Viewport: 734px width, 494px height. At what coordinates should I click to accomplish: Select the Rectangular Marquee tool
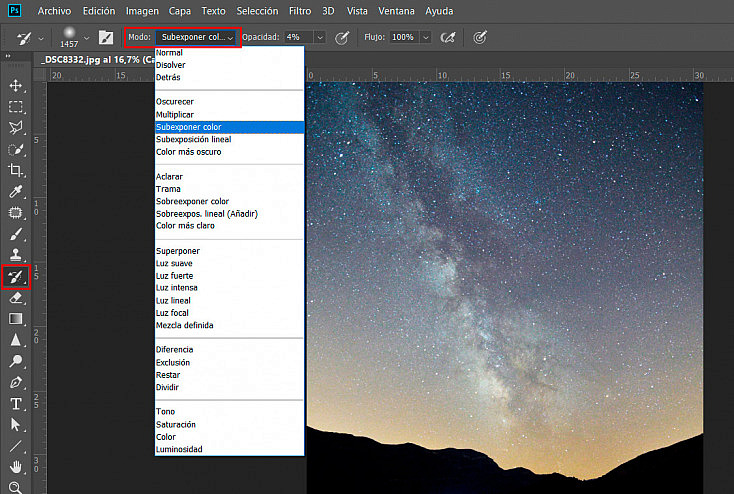tap(15, 107)
